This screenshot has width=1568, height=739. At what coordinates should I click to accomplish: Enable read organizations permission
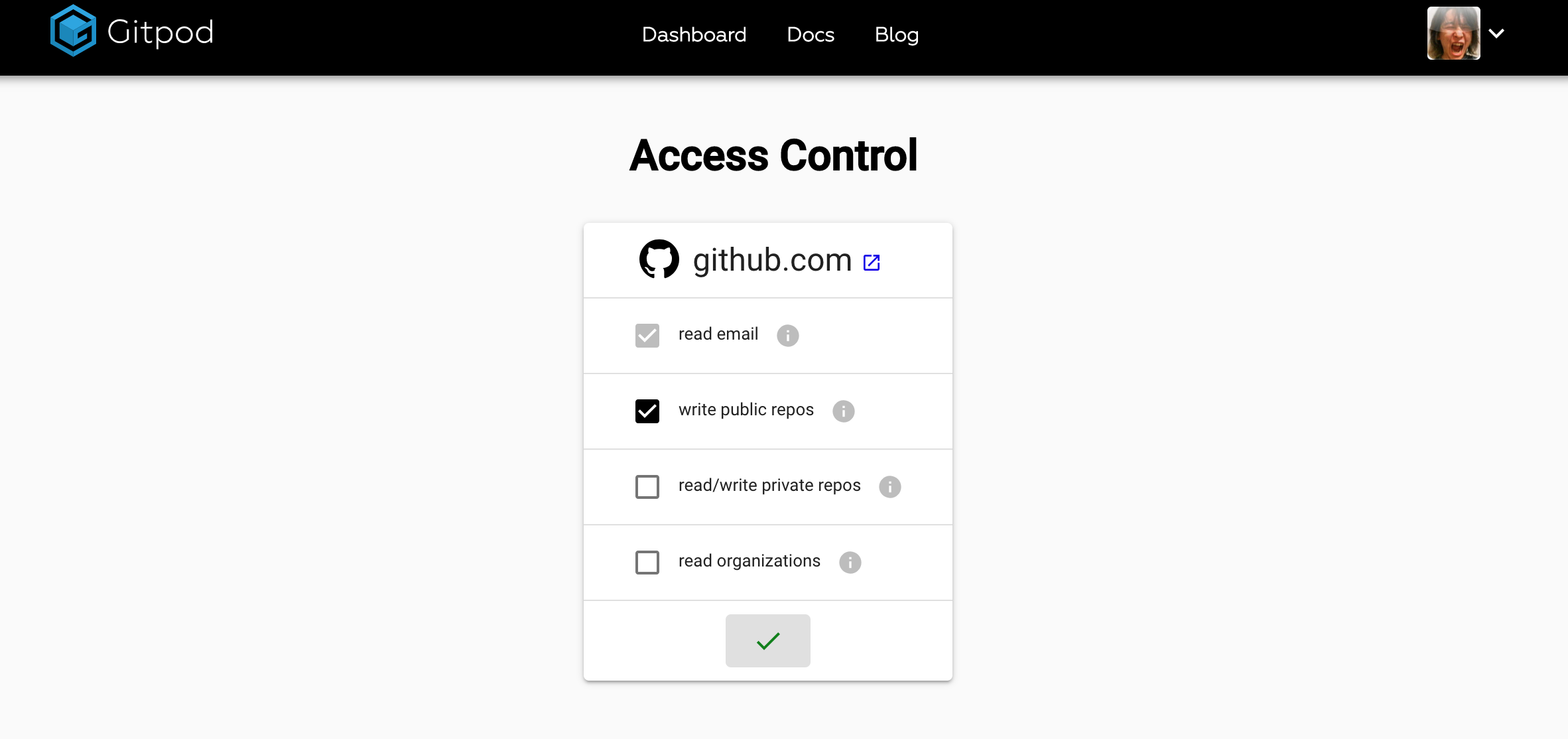click(647, 562)
